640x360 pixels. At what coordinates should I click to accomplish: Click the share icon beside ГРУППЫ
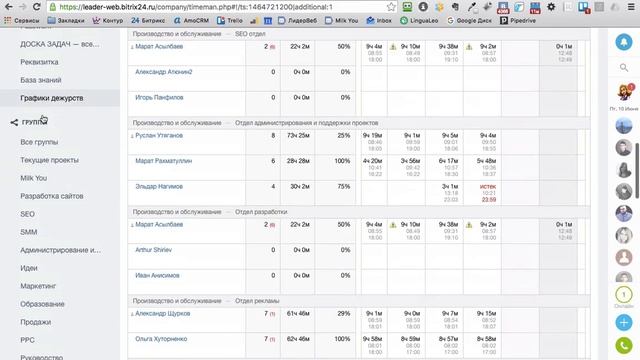14,122
